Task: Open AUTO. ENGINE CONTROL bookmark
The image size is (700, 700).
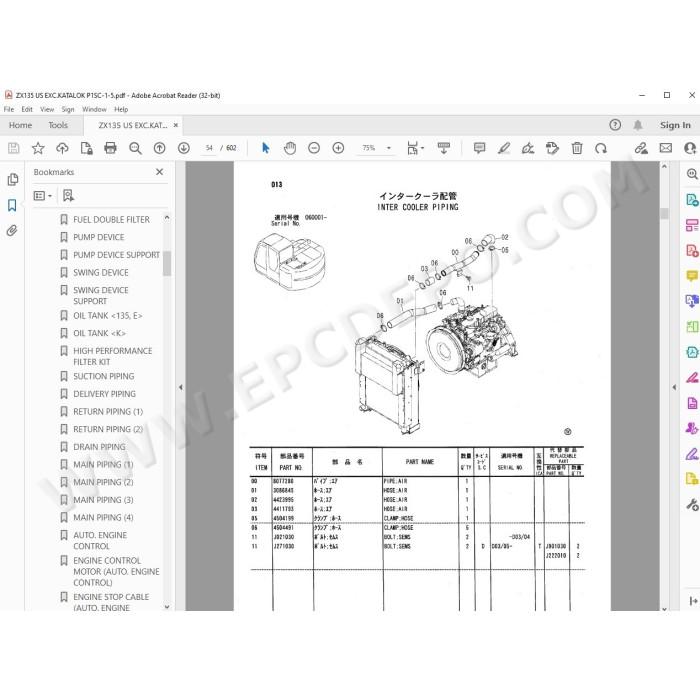Action: (100, 541)
